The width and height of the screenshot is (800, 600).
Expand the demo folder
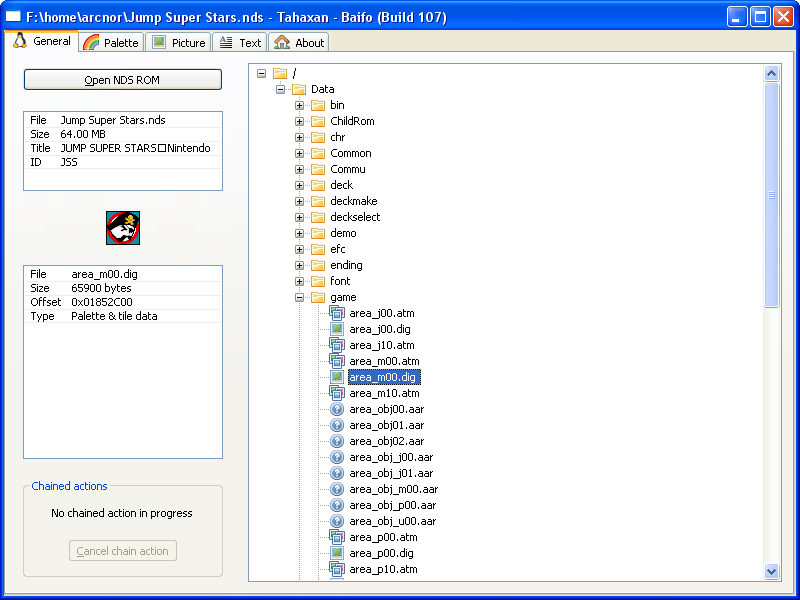point(299,233)
